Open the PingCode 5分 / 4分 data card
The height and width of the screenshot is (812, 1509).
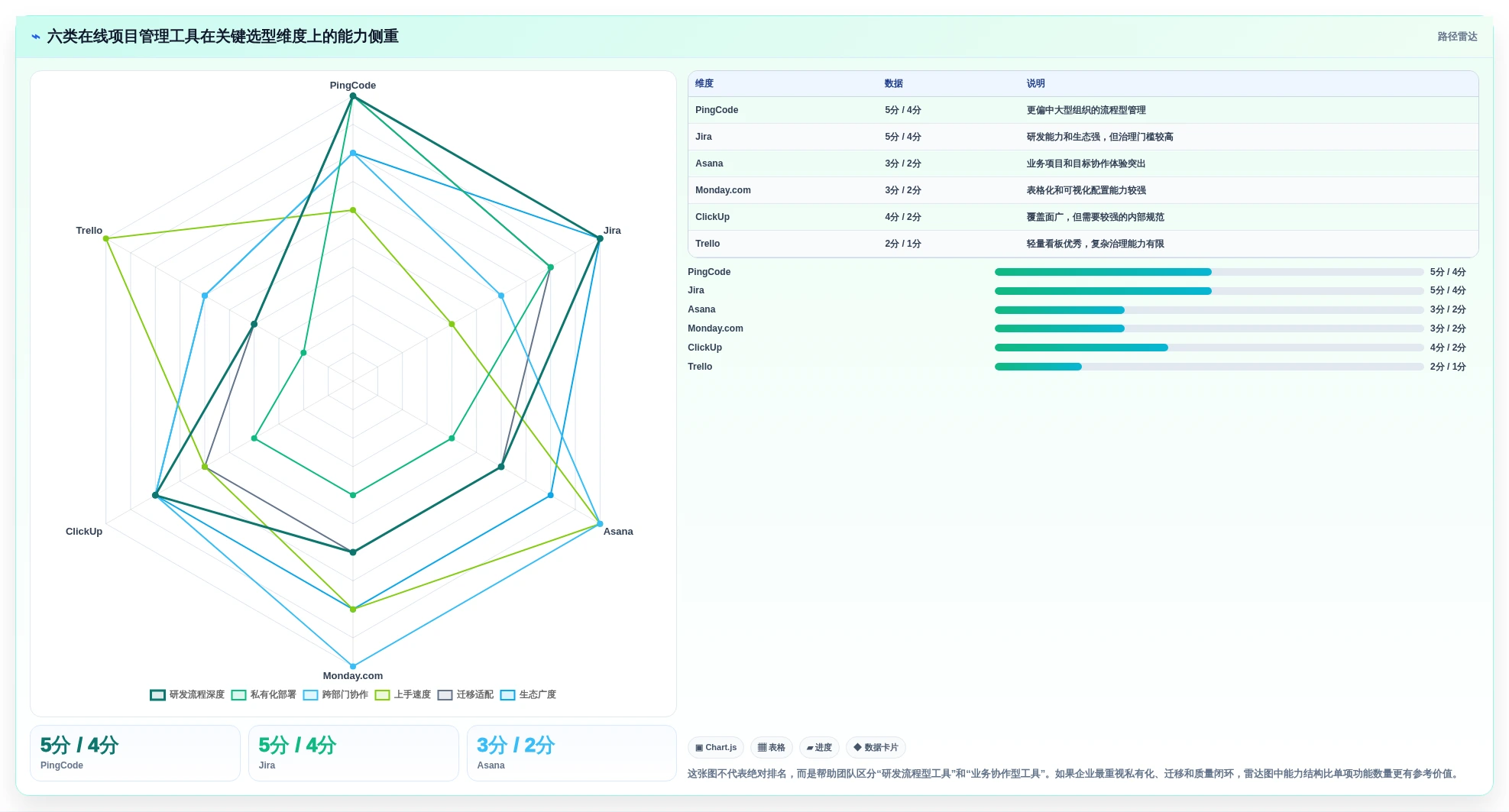pyautogui.click(x=135, y=753)
